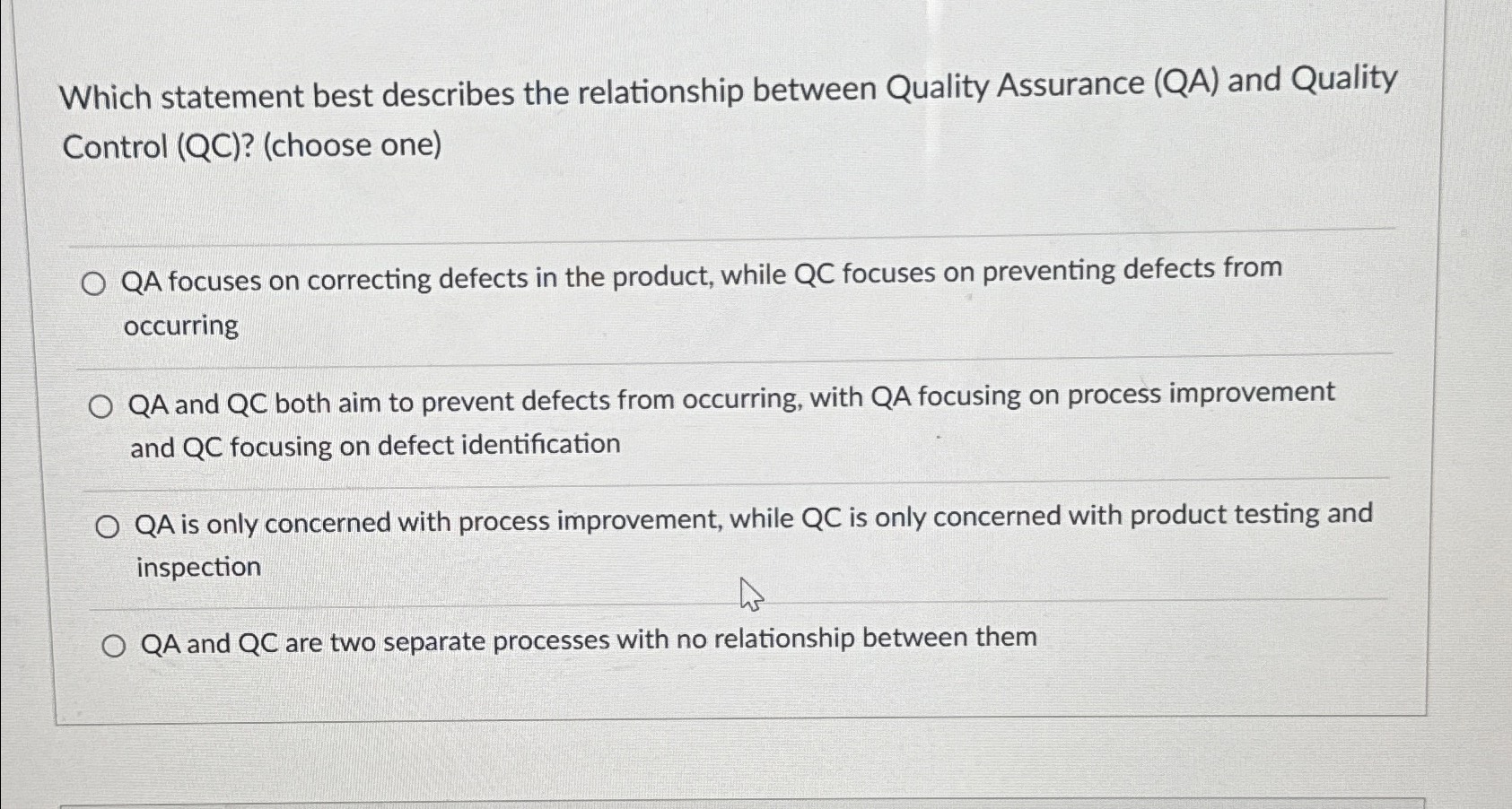
Task: Select the radio button beside the third option
Action: tap(108, 526)
